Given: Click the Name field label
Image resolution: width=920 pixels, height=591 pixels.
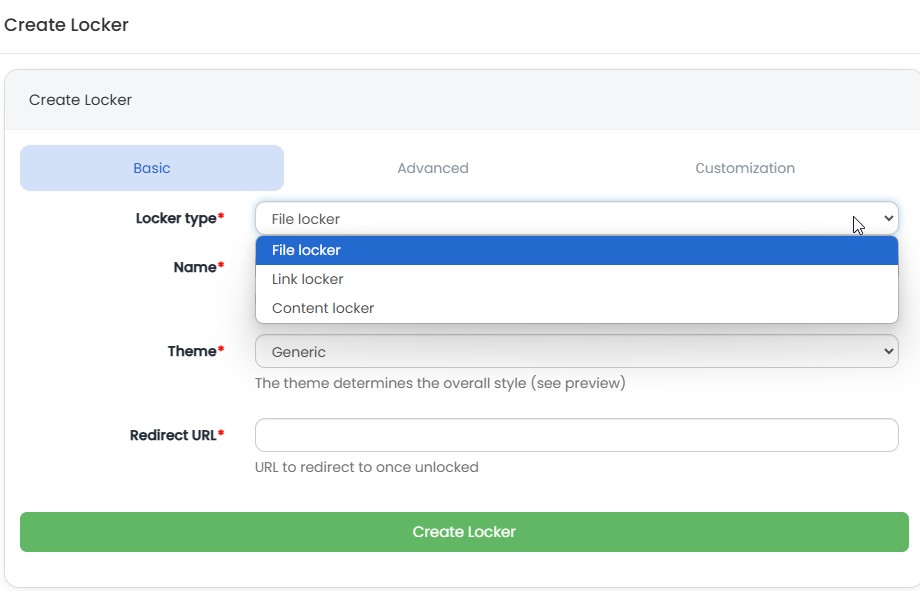Looking at the screenshot, I should pos(198,268).
